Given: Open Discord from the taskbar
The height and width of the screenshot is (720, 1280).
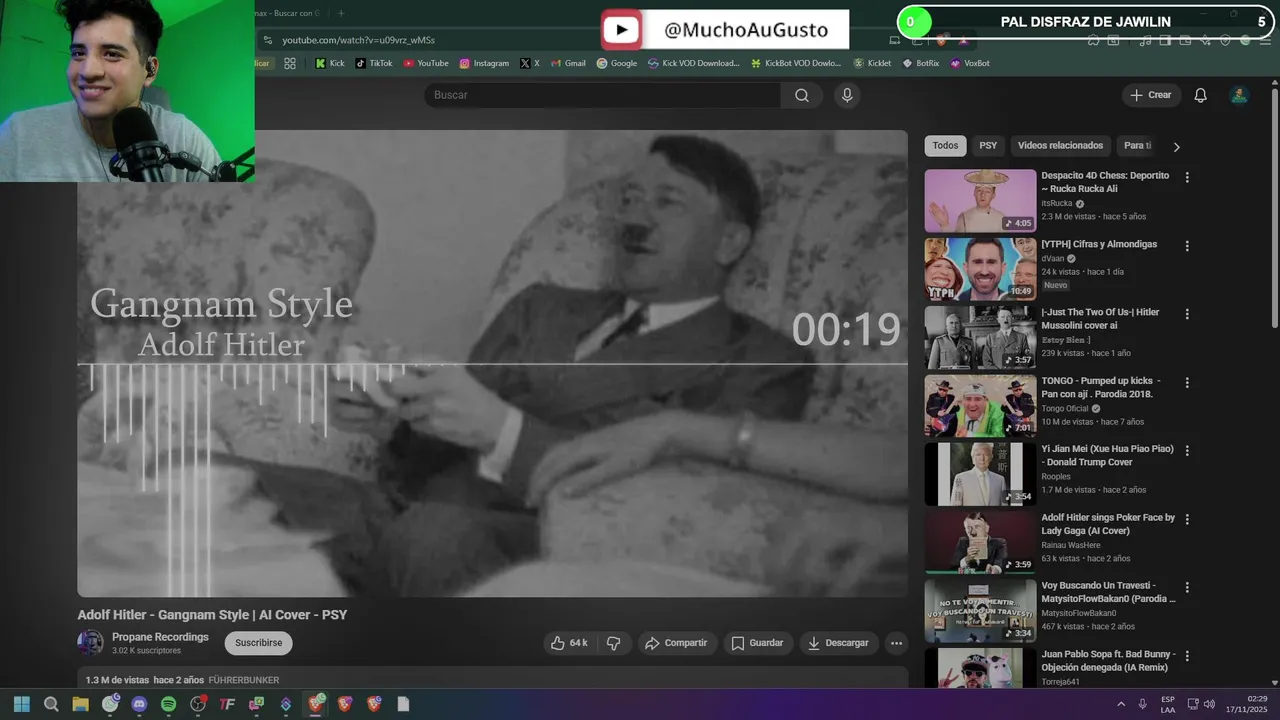Looking at the screenshot, I should (x=139, y=704).
